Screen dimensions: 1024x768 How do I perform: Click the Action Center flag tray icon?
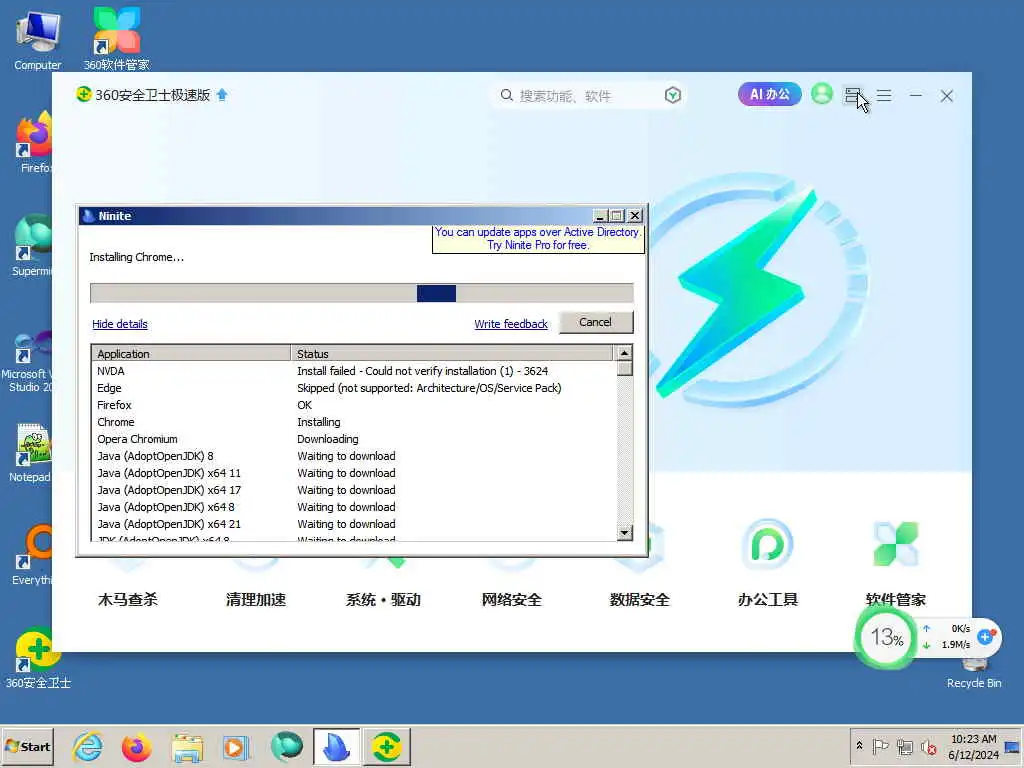pyautogui.click(x=880, y=746)
